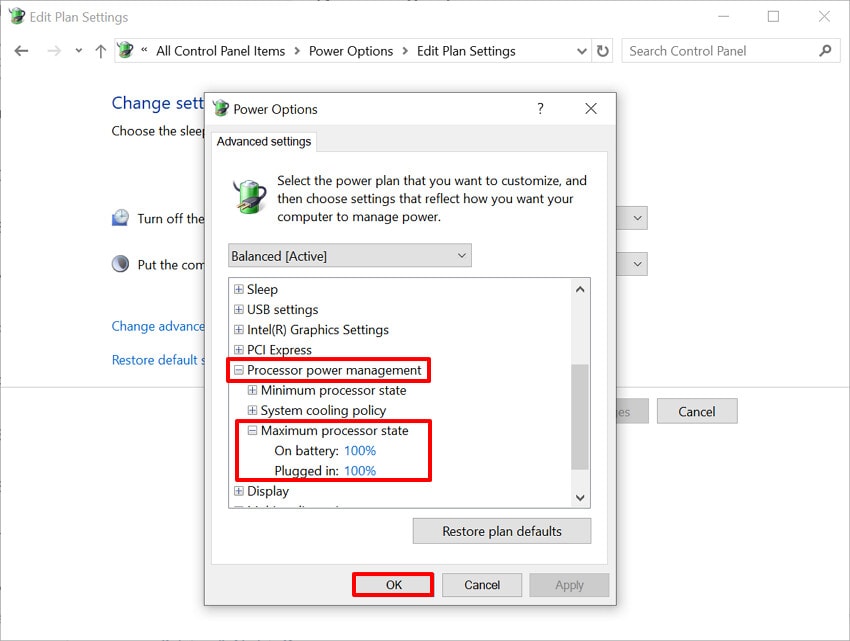Click the search magnifier in Search Control Panel
This screenshot has height=641, width=850.
point(825,50)
